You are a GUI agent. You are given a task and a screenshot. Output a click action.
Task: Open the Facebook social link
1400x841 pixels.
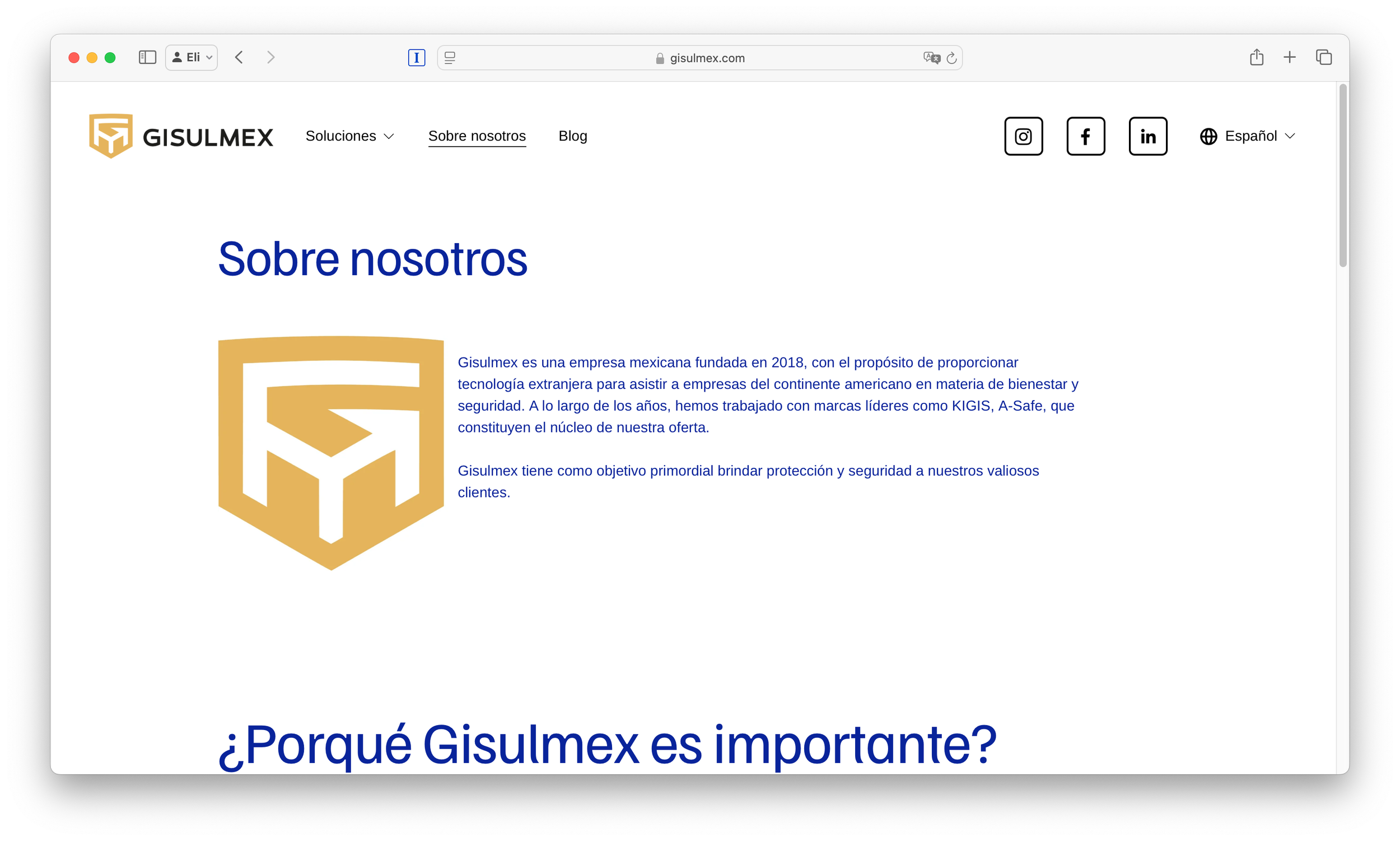(x=1085, y=136)
